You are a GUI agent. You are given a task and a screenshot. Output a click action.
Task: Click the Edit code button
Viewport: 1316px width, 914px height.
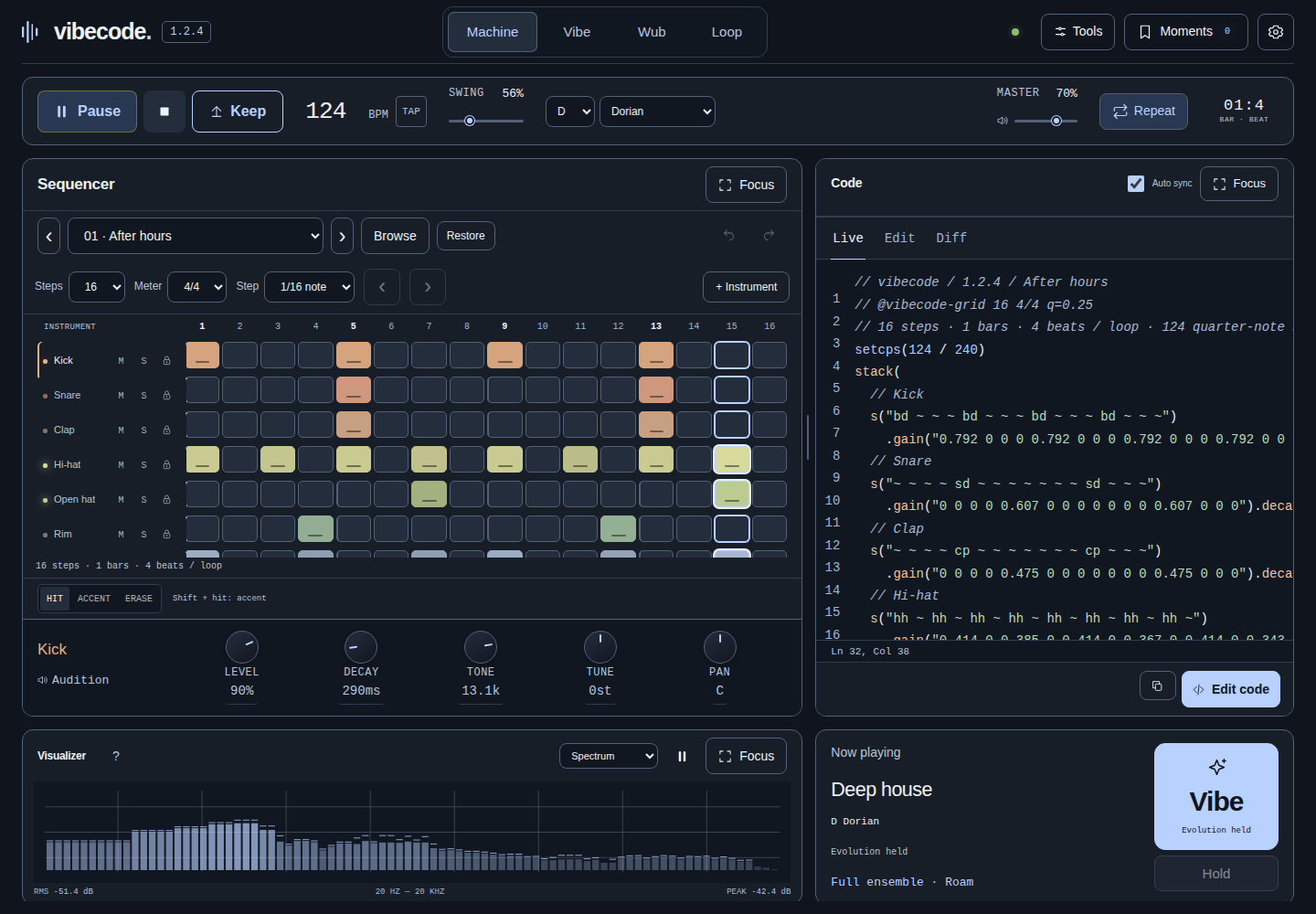click(1231, 689)
